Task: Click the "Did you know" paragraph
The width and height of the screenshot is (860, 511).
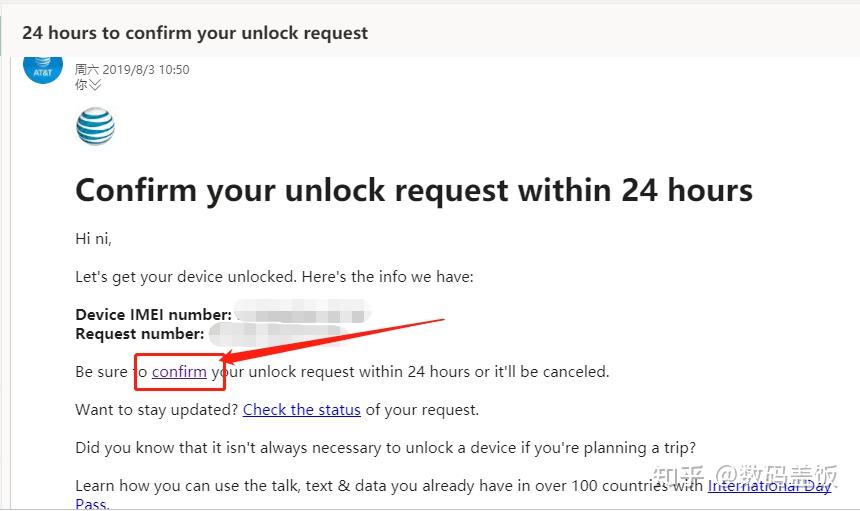Action: tap(386, 448)
